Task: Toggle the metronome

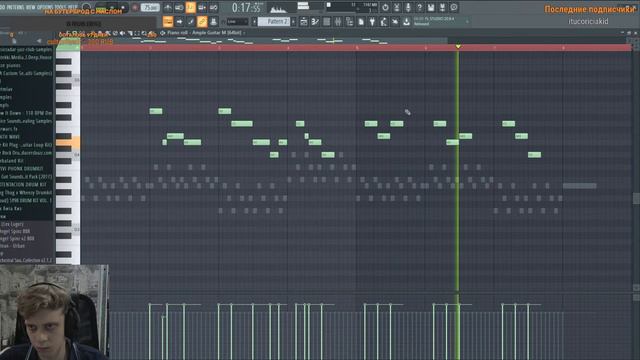Action: click(x=168, y=7)
